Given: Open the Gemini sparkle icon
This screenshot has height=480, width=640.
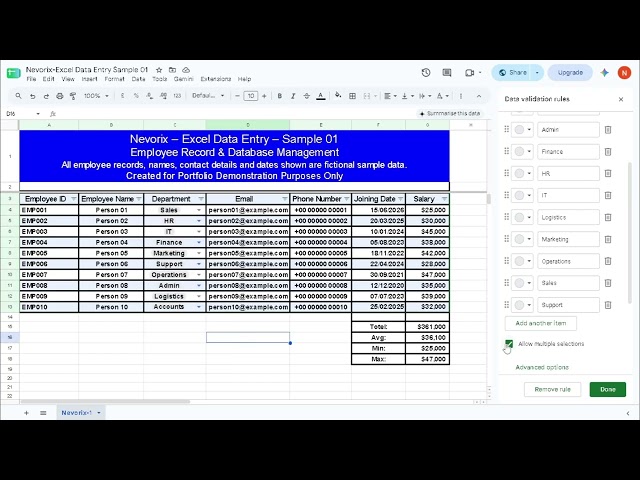Looking at the screenshot, I should coord(604,73).
